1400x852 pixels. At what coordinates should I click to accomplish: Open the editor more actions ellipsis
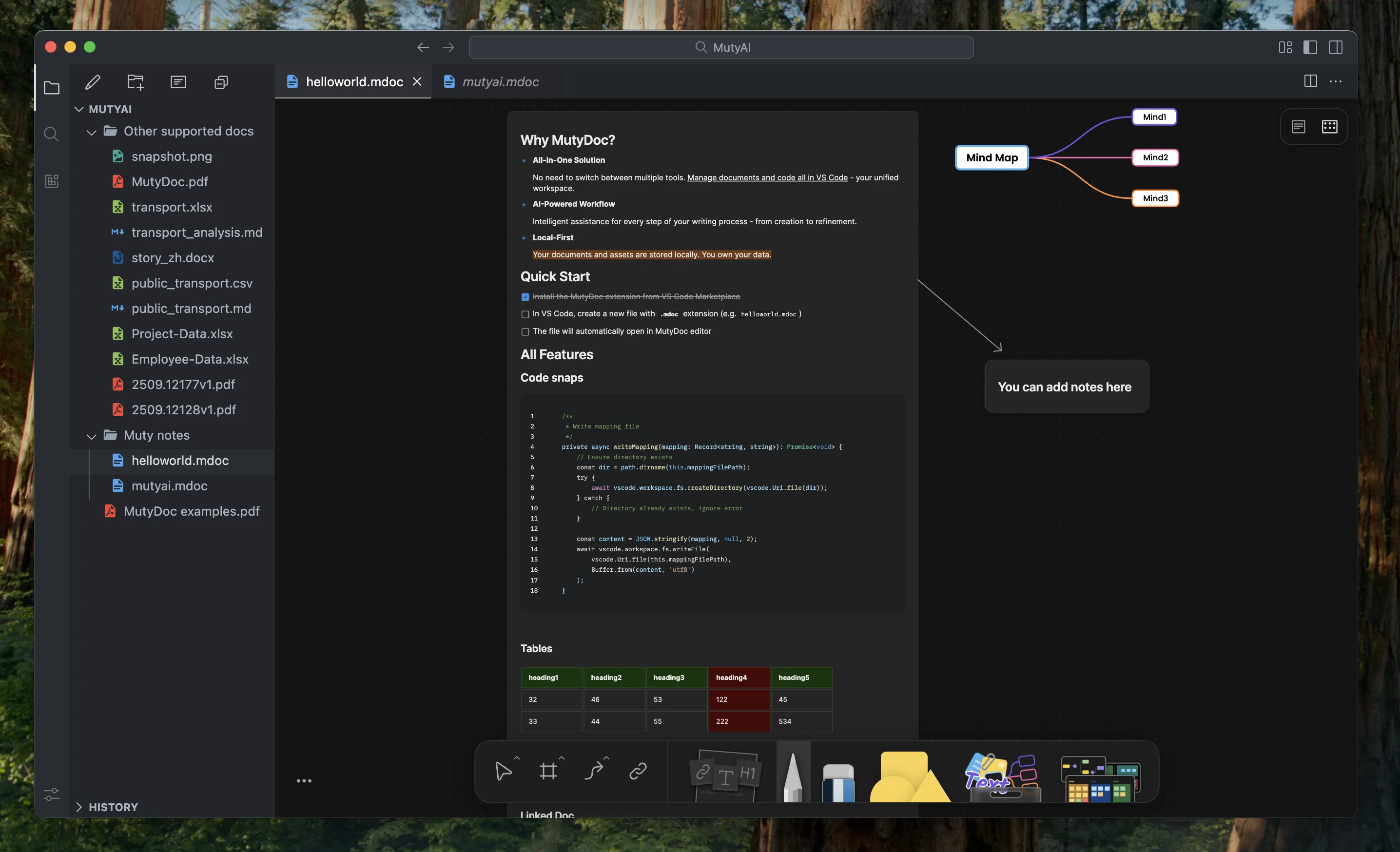(1335, 81)
